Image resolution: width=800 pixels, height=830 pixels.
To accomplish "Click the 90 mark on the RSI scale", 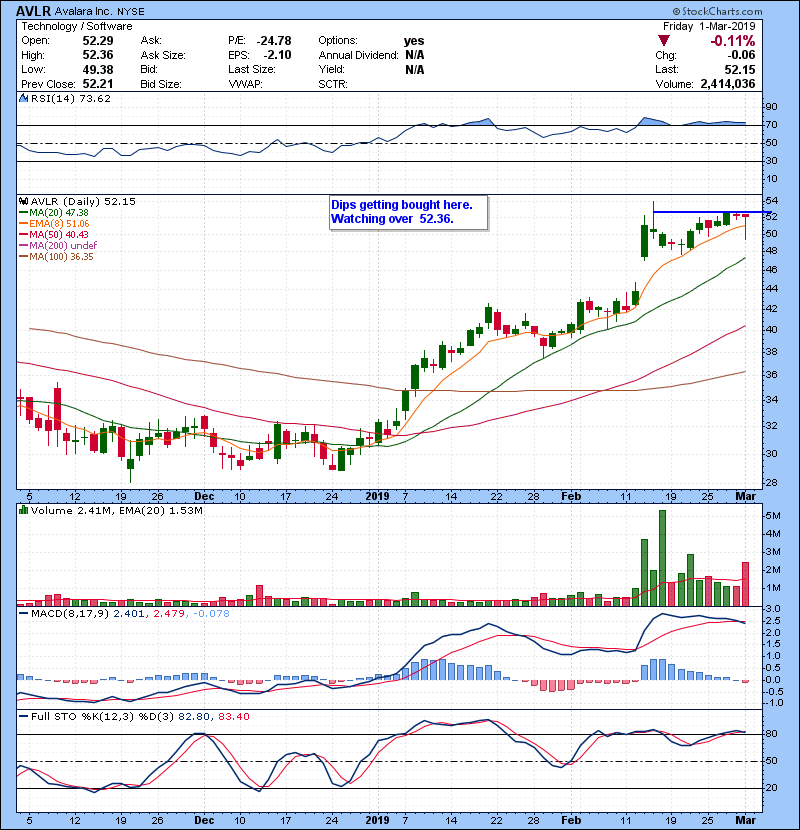I will point(771,107).
